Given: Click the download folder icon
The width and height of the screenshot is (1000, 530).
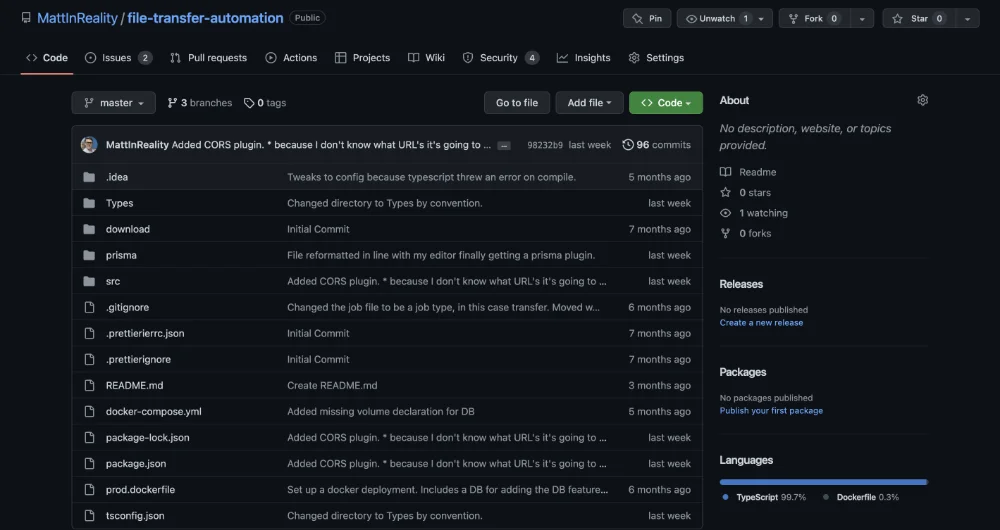Looking at the screenshot, I should pyautogui.click(x=89, y=229).
